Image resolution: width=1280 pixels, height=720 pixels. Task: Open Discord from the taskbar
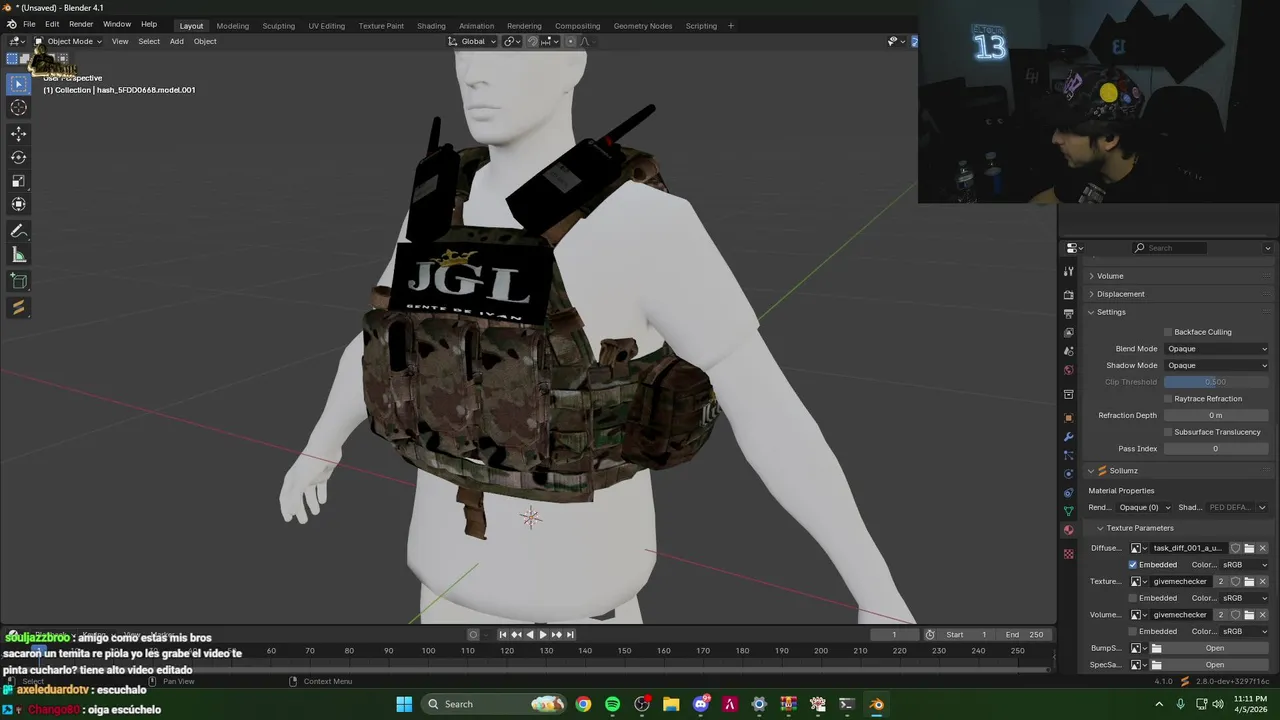point(701,704)
